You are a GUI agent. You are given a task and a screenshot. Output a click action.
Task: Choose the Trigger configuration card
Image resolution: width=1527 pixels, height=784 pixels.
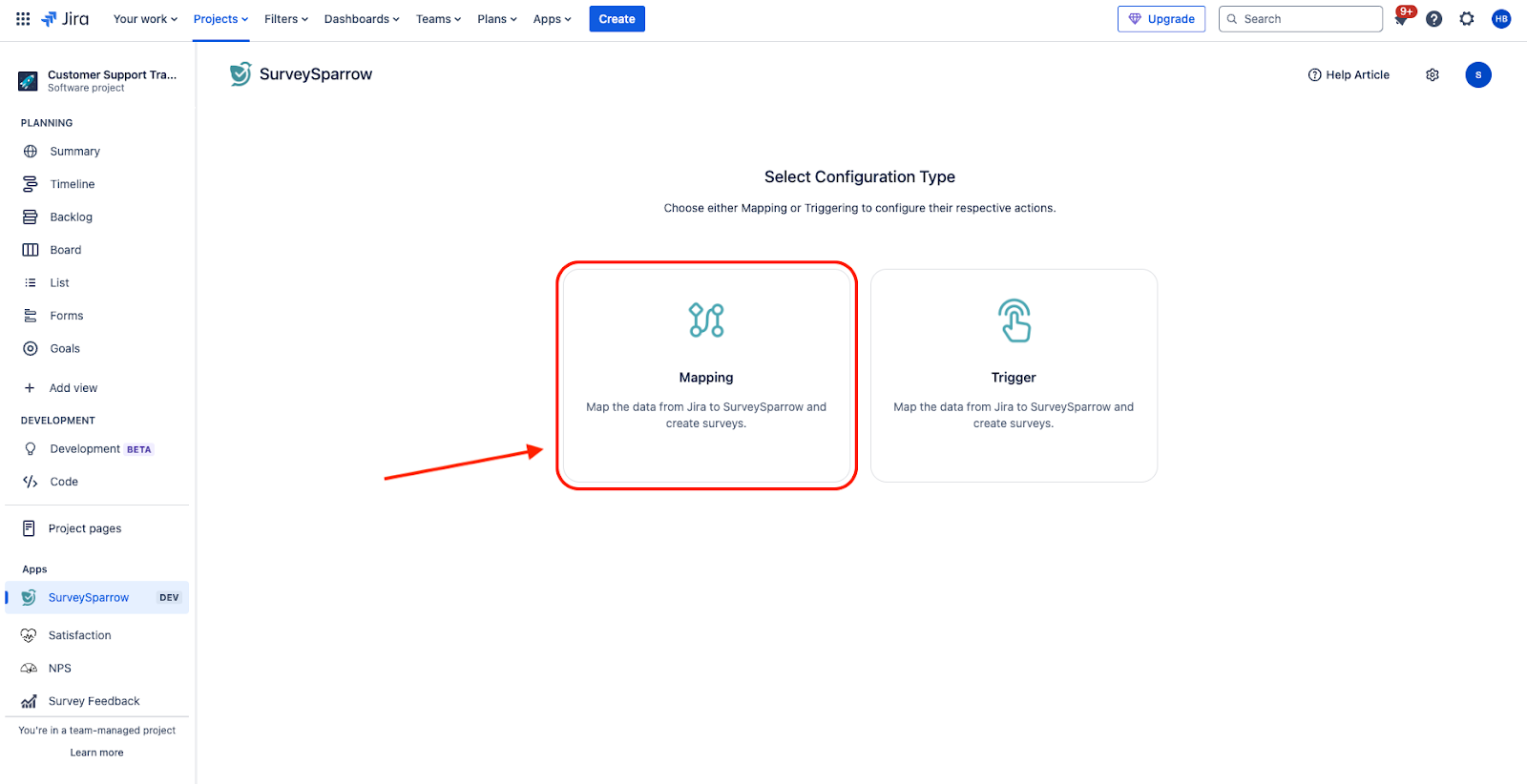1014,376
